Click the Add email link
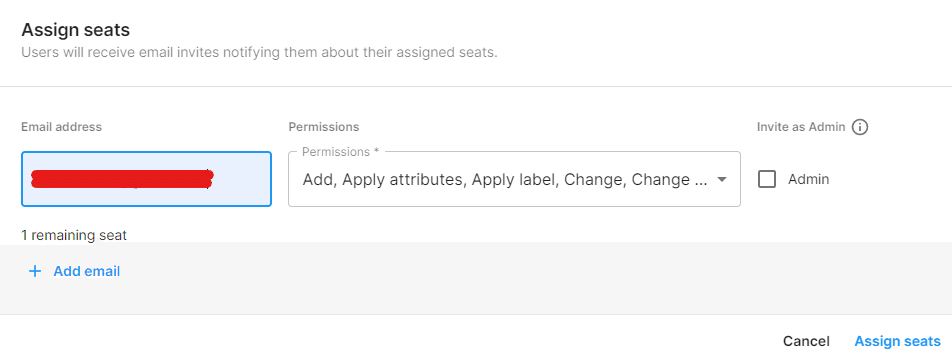 pos(87,271)
